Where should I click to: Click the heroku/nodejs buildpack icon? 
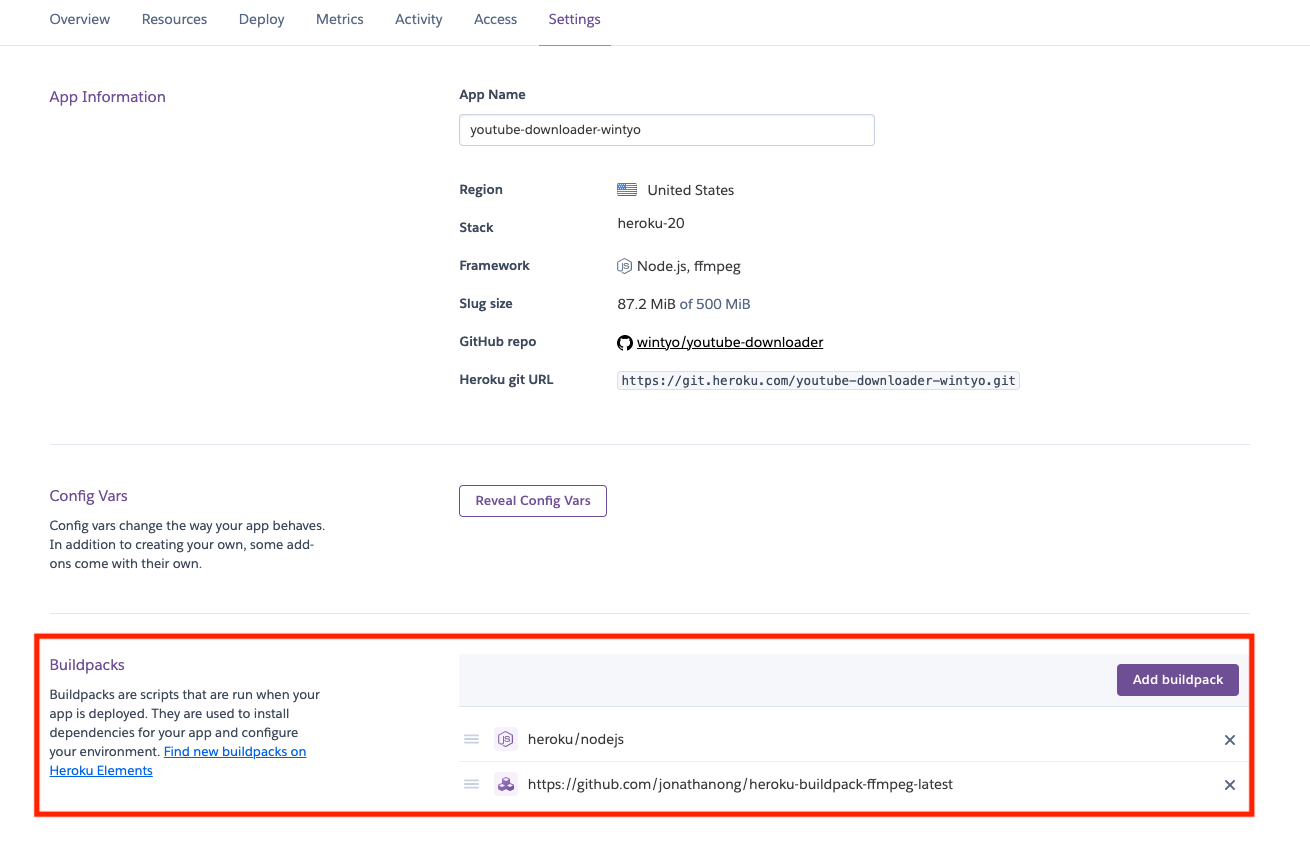[x=506, y=739]
